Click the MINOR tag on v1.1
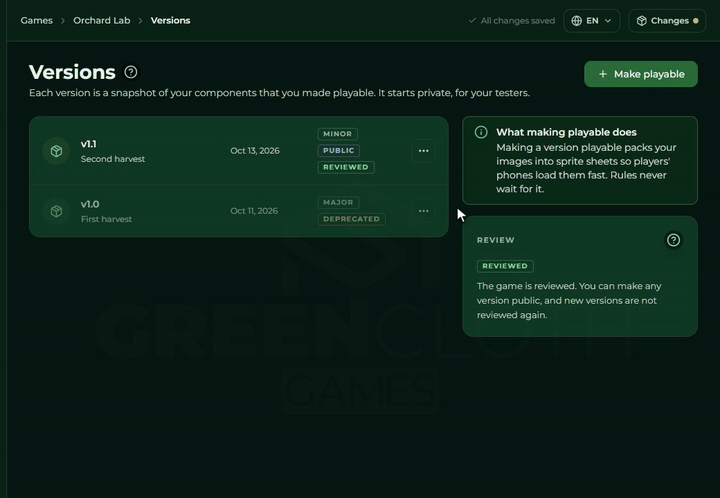 (338, 134)
